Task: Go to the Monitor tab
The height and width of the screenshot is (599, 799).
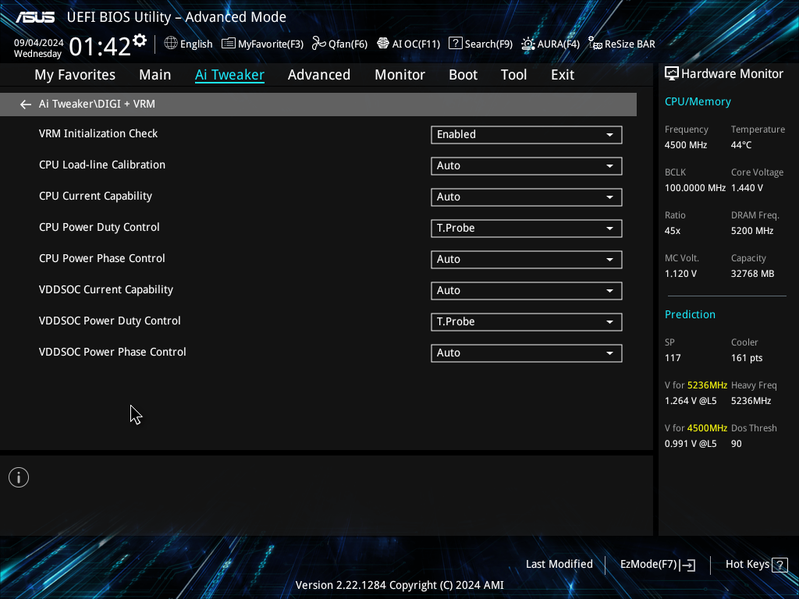Action: pyautogui.click(x=400, y=75)
